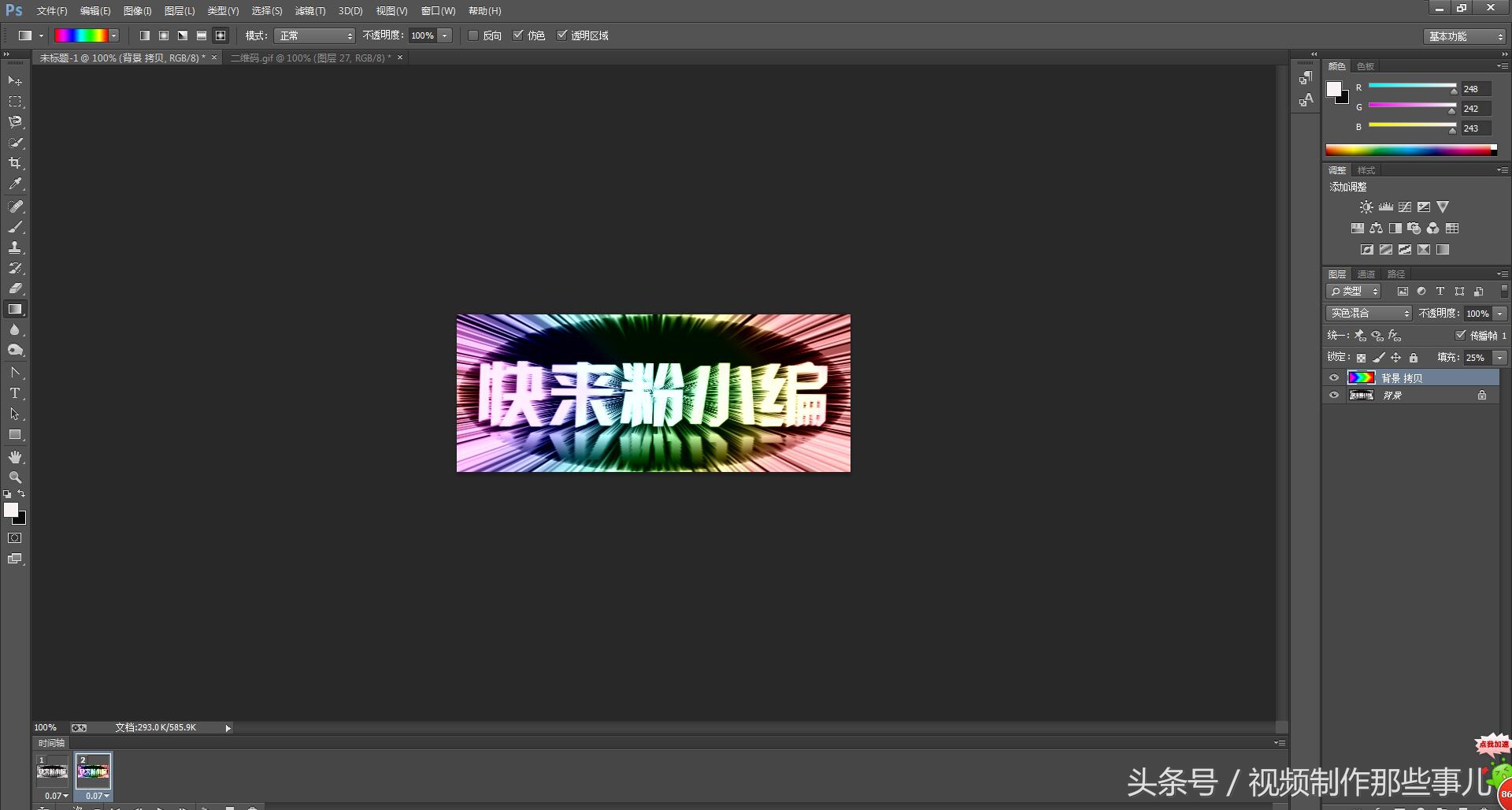The height and width of the screenshot is (810, 1512).
Task: Select timeline frame 1 thumbnail
Action: click(52, 771)
